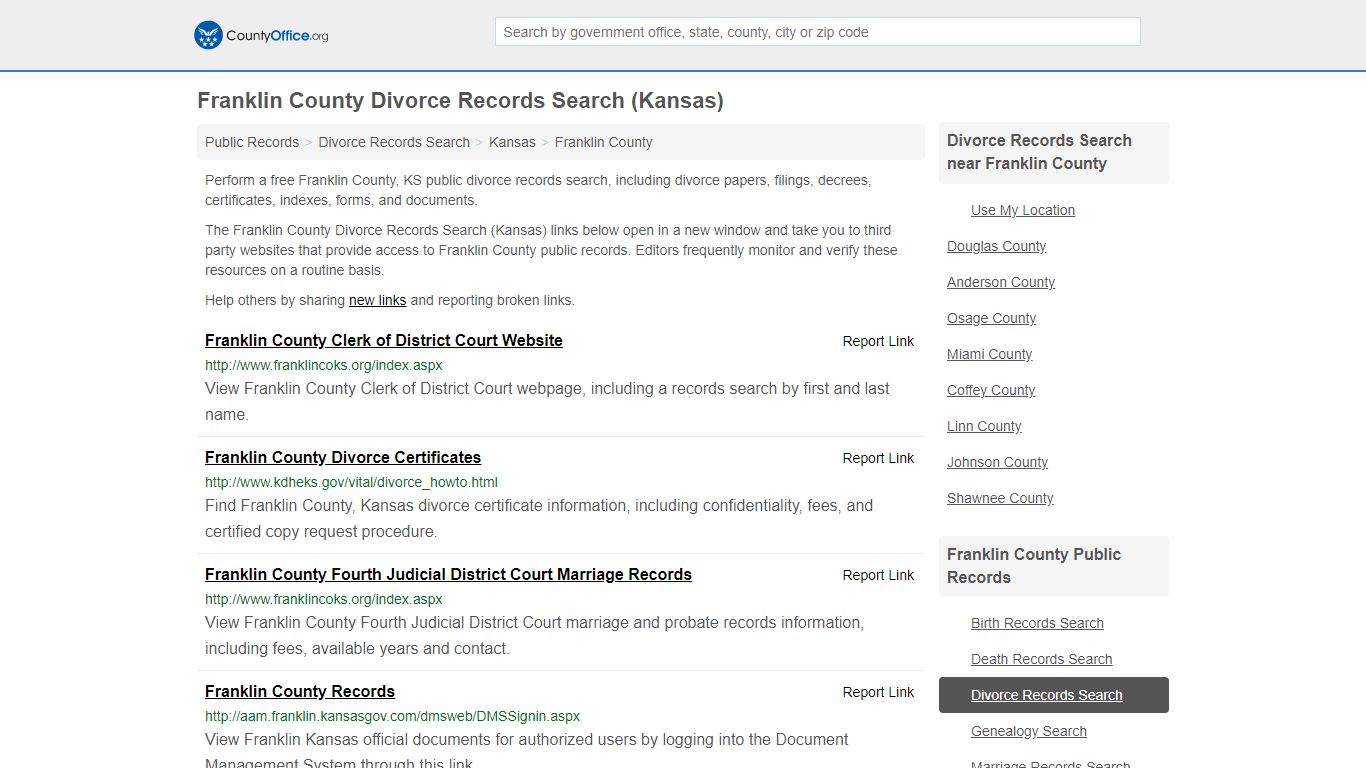This screenshot has height=768, width=1366.
Task: Focus the government office search field
Action: (x=817, y=32)
